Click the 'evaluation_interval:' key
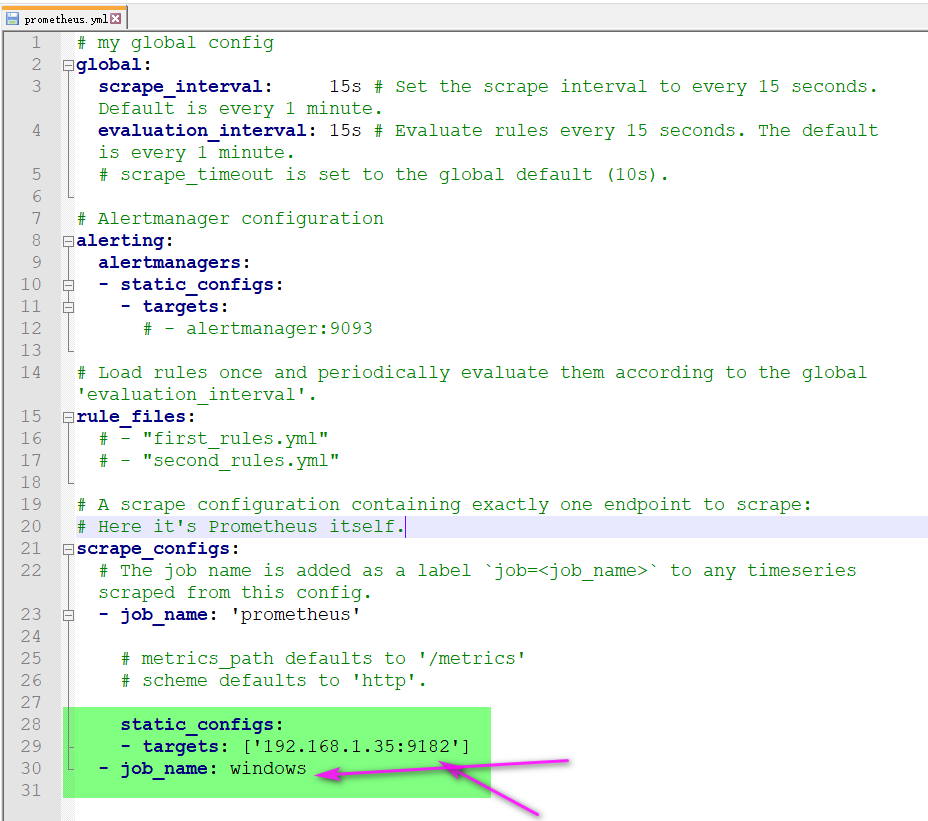 click(x=207, y=130)
